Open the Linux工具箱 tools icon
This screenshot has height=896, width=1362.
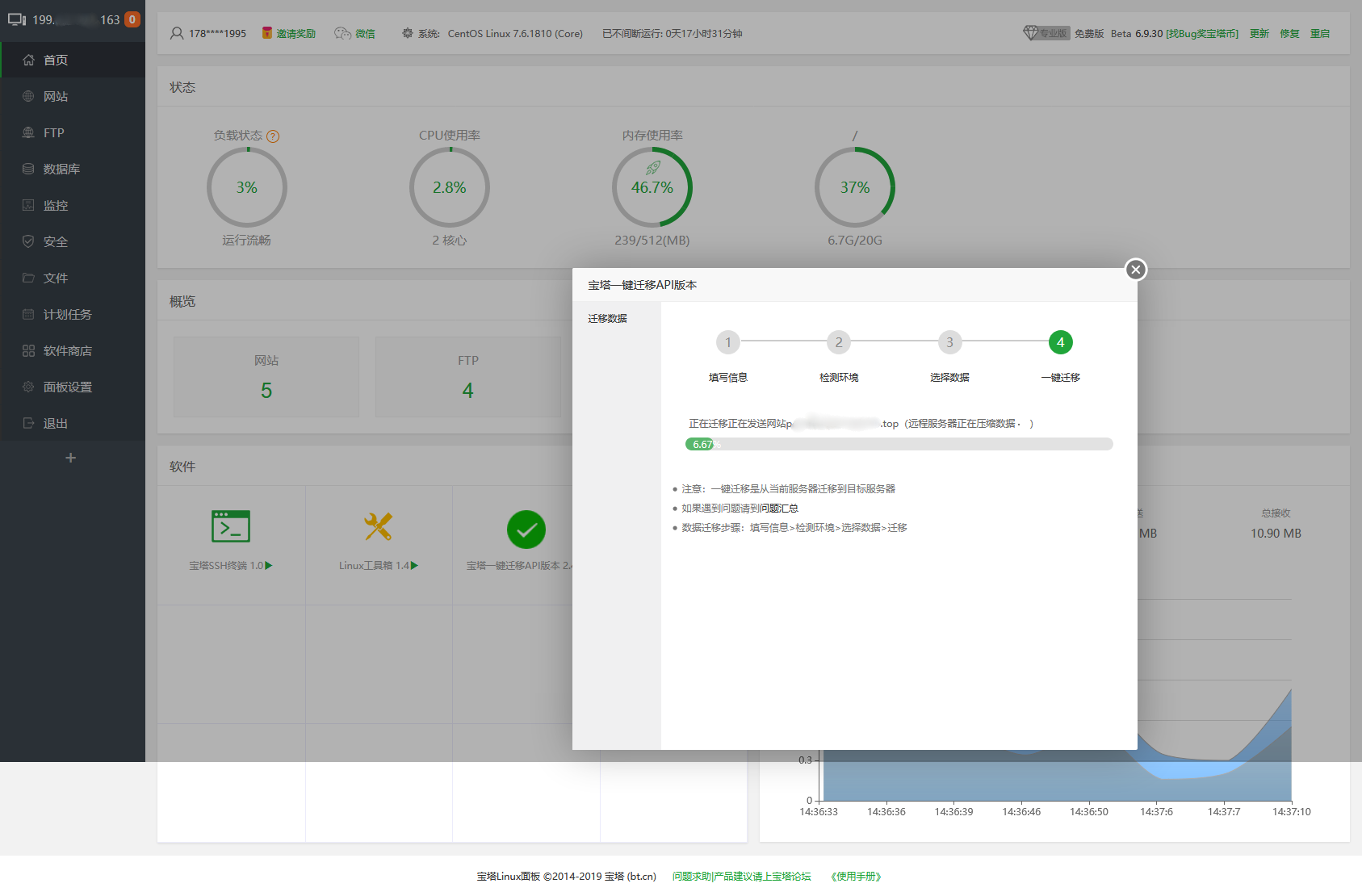(378, 526)
